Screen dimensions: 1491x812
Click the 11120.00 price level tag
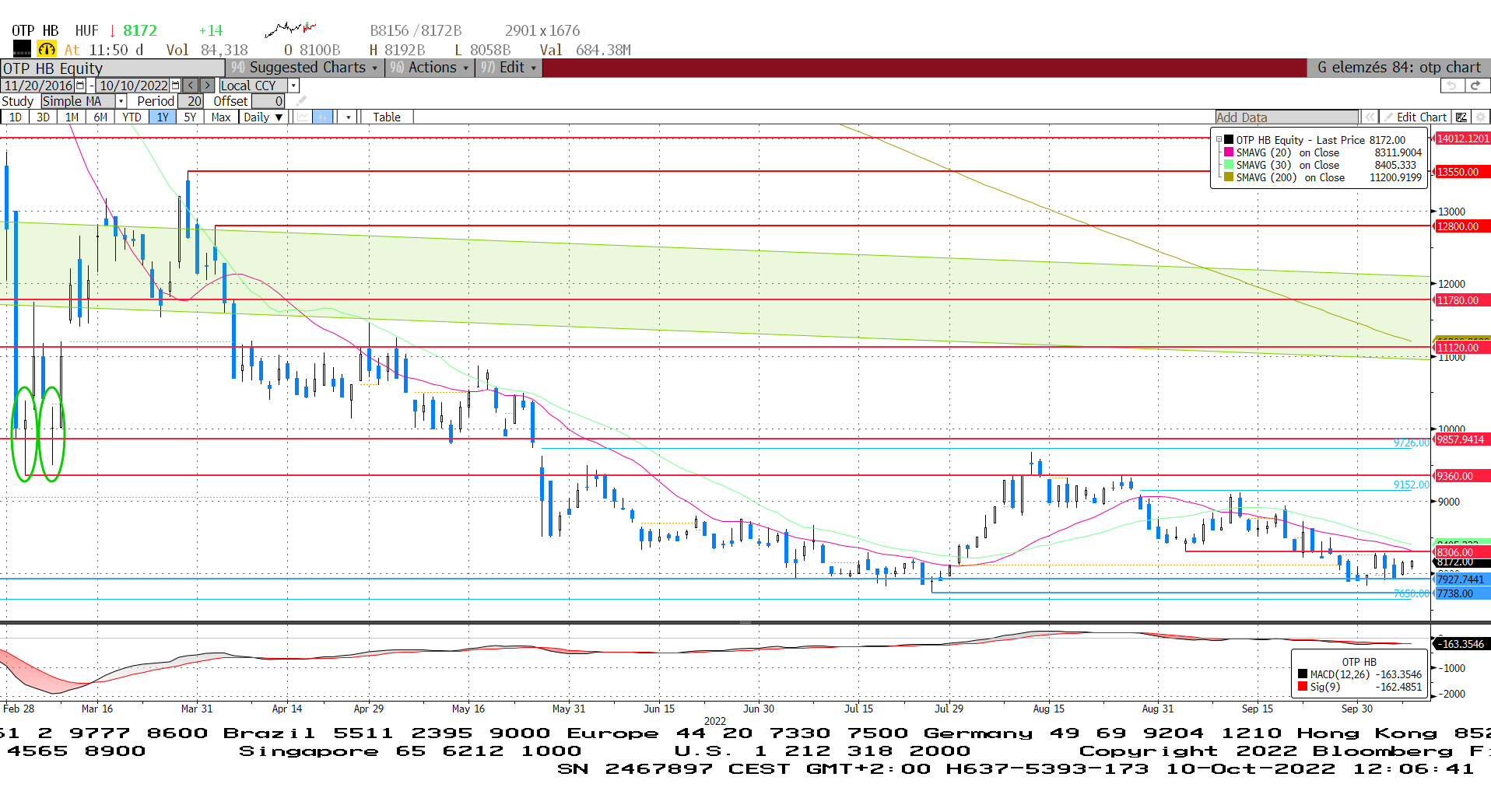(1462, 348)
